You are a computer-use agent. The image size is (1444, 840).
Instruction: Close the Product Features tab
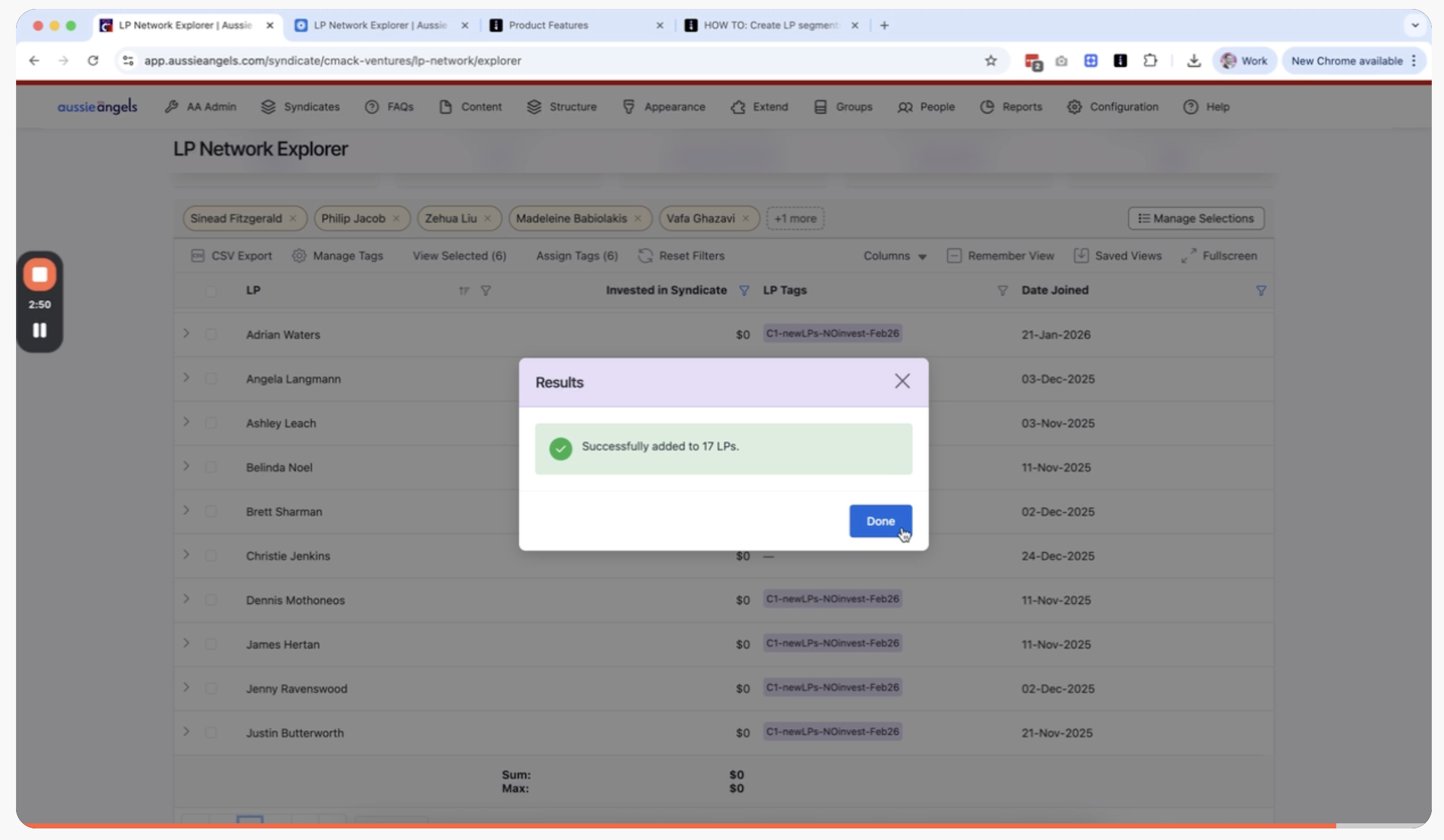(x=660, y=25)
